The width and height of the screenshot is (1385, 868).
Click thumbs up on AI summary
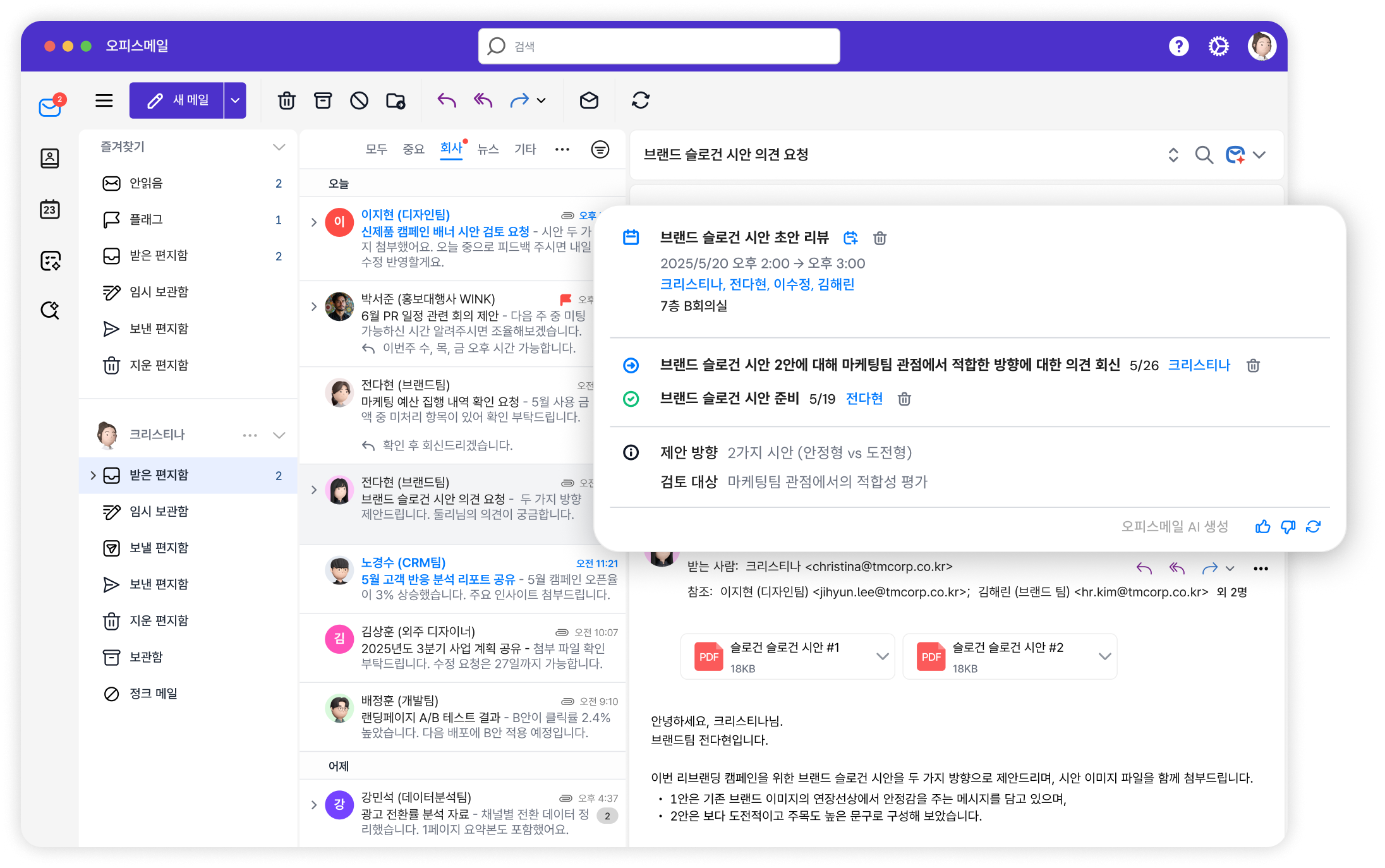tap(1262, 527)
